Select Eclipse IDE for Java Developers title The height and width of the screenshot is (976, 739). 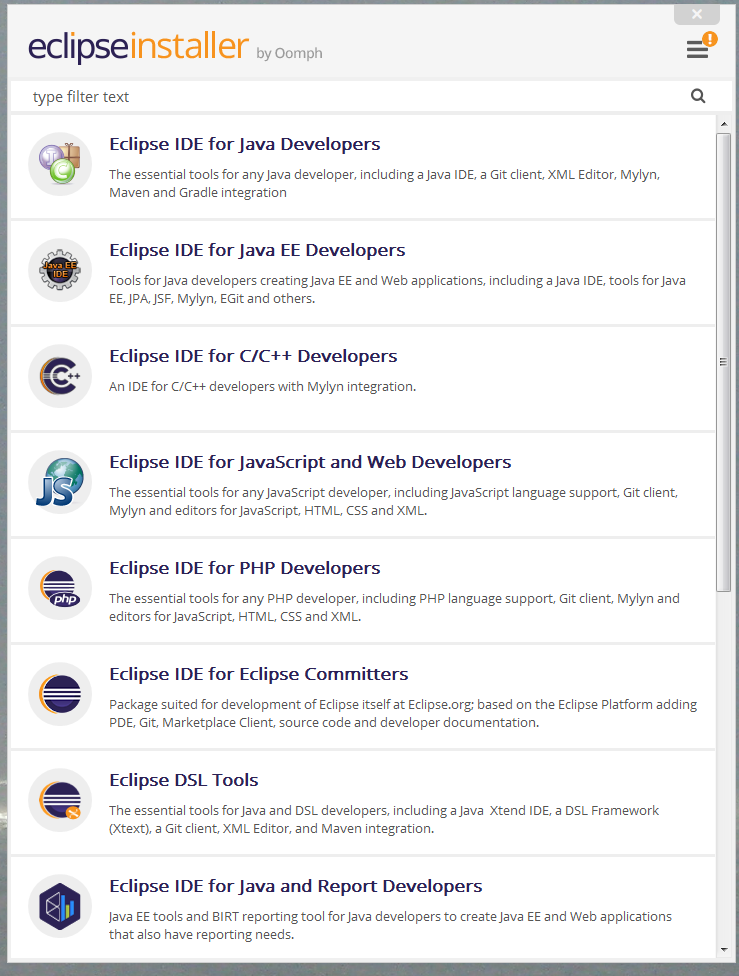point(245,144)
